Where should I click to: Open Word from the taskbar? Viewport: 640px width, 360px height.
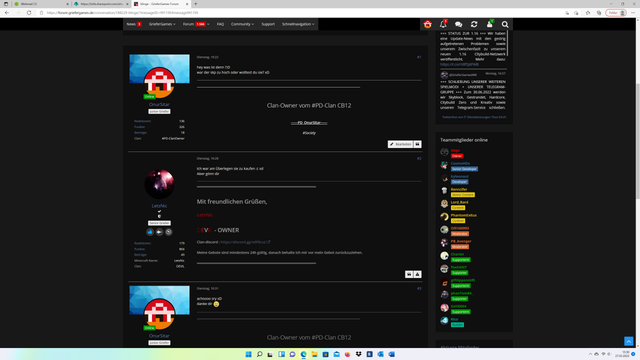pyautogui.click(x=391, y=354)
